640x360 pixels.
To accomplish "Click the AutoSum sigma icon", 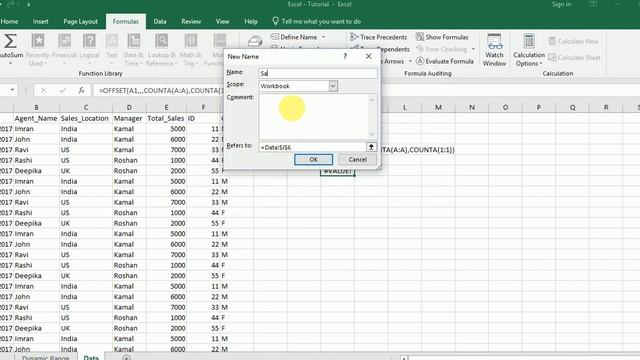I will pos(10,41).
